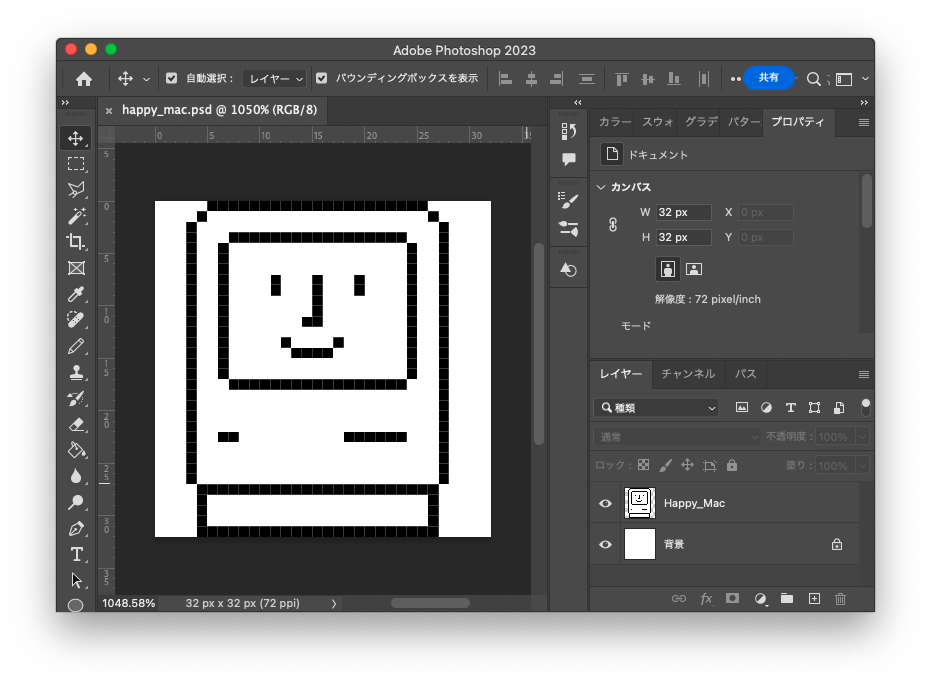Set canvas to portrait orientation

(667, 269)
